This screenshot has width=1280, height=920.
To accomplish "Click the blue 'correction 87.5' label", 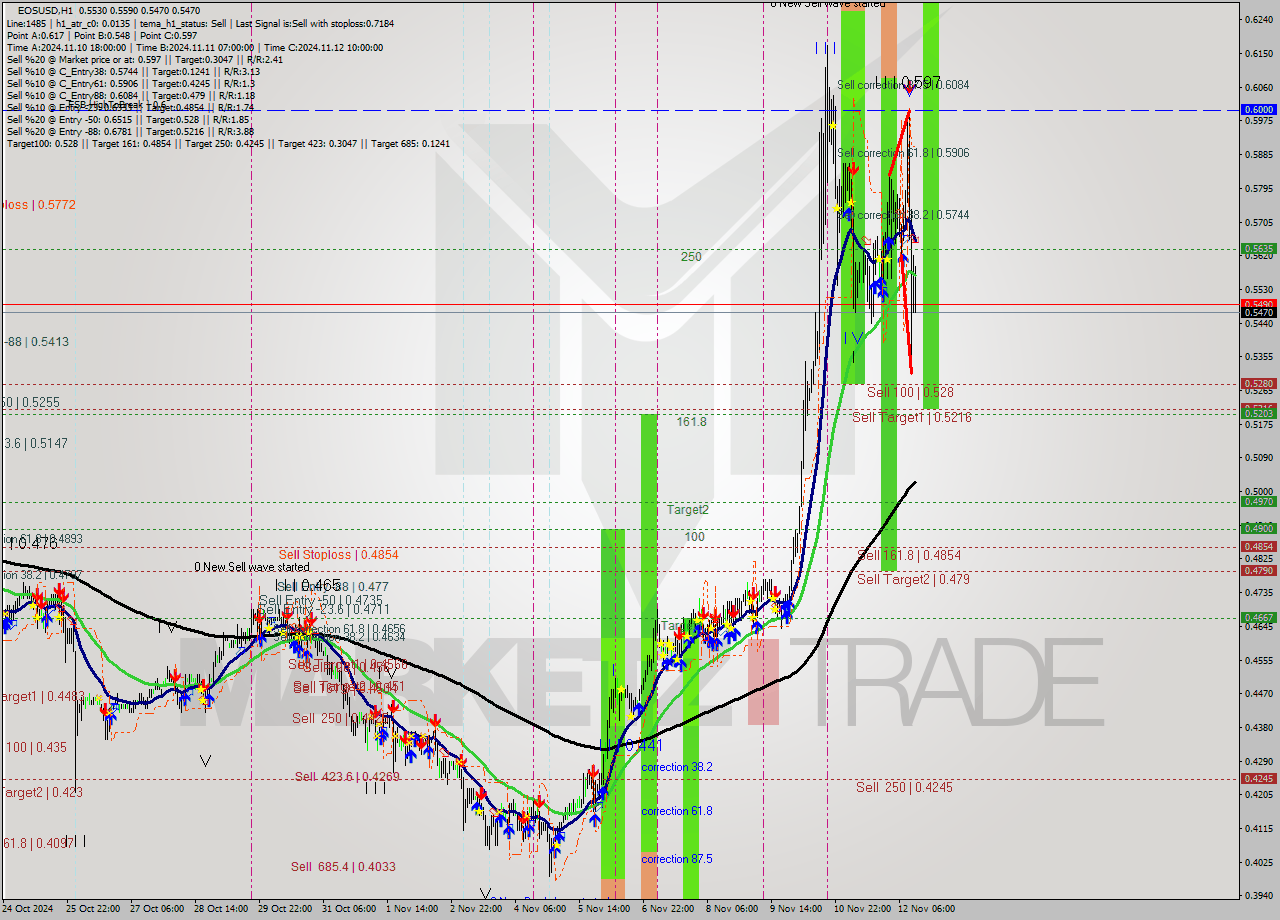I will (x=677, y=859).
